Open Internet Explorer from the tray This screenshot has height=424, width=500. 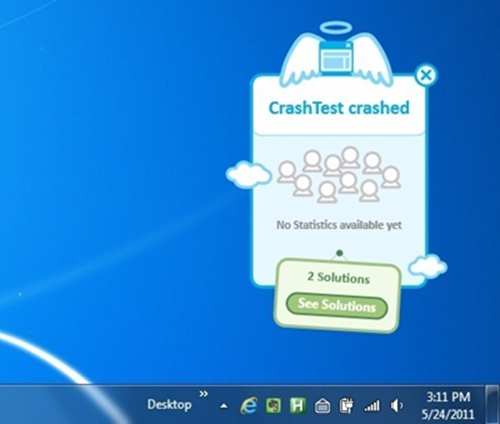(249, 406)
